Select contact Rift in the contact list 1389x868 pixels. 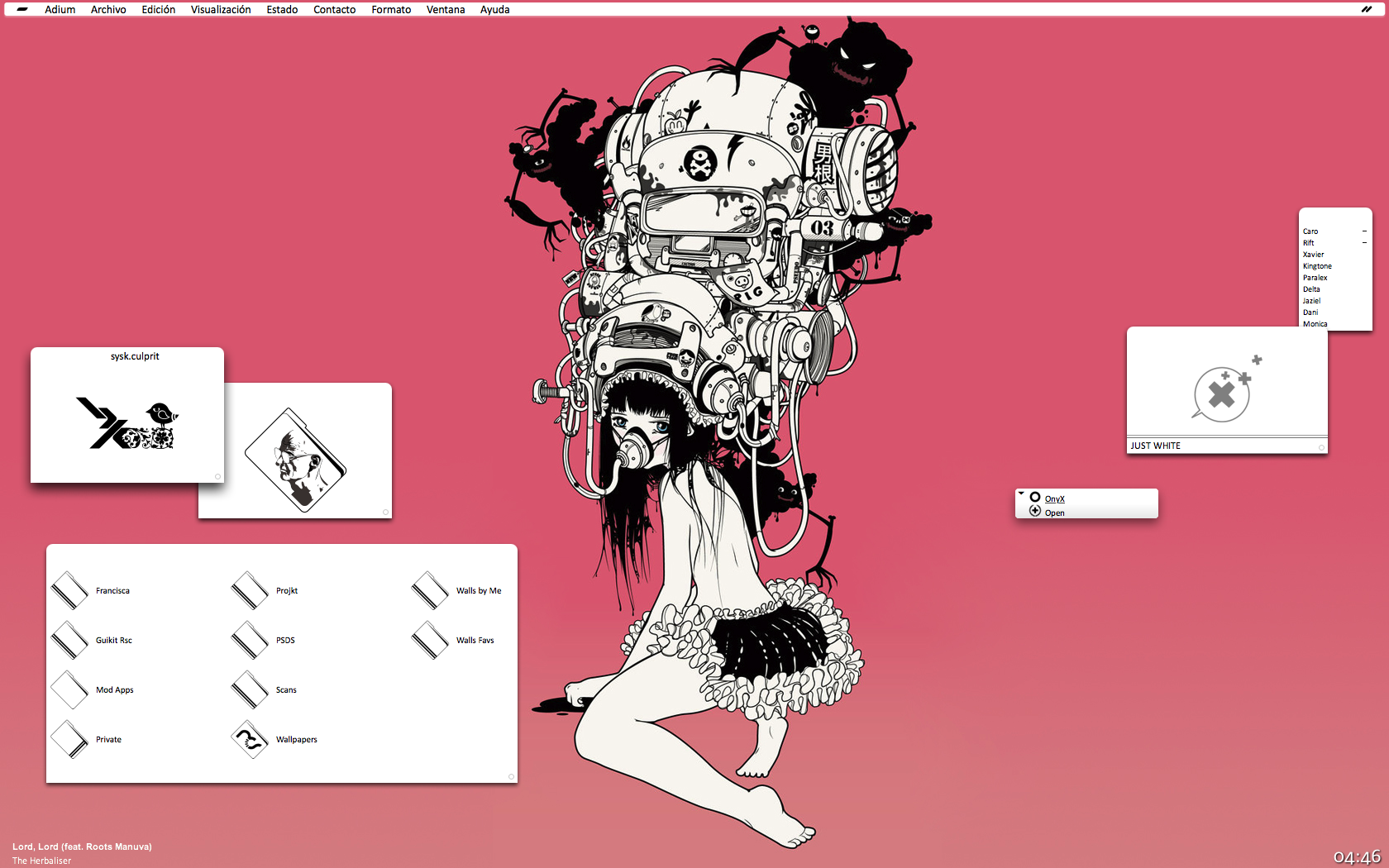click(1309, 243)
